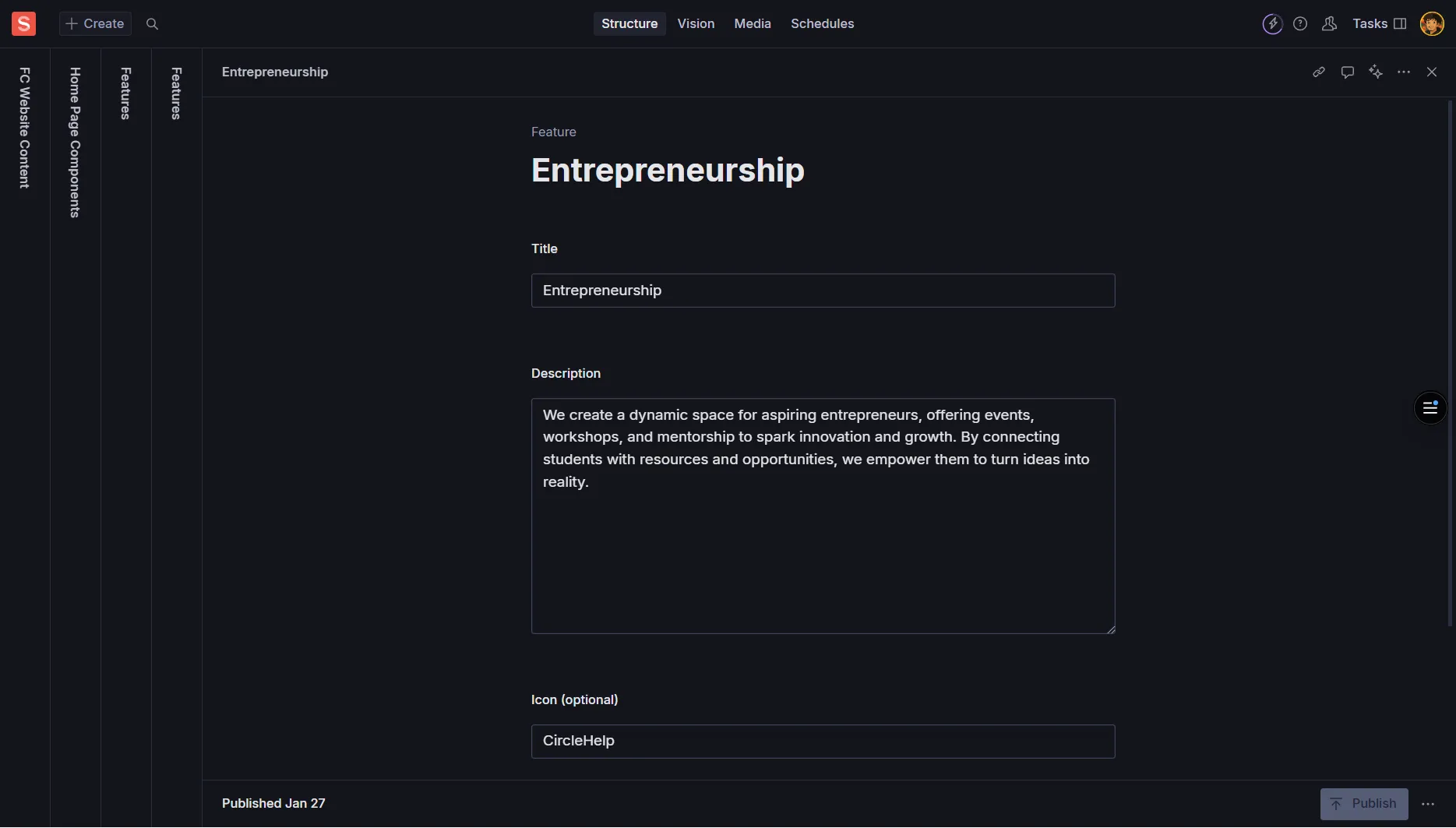This screenshot has width=1456, height=828.
Task: Expand the collapsed Home Page Components pane
Action: pos(76,143)
